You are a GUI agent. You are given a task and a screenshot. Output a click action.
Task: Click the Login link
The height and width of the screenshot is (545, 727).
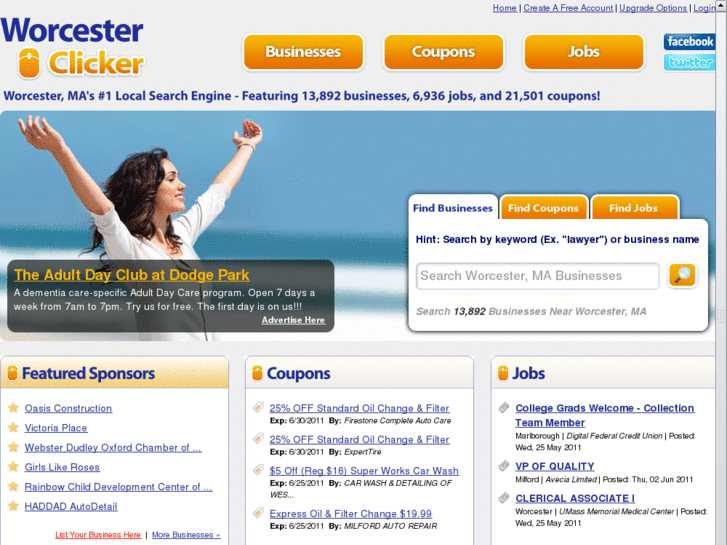coord(704,8)
